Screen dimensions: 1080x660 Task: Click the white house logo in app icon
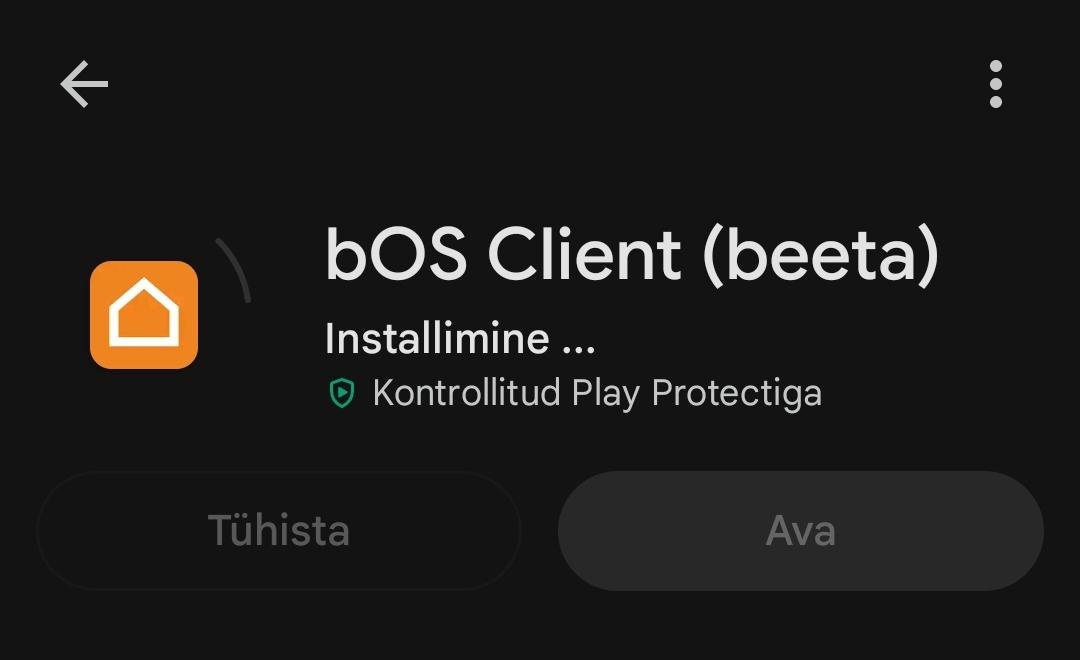point(144,312)
